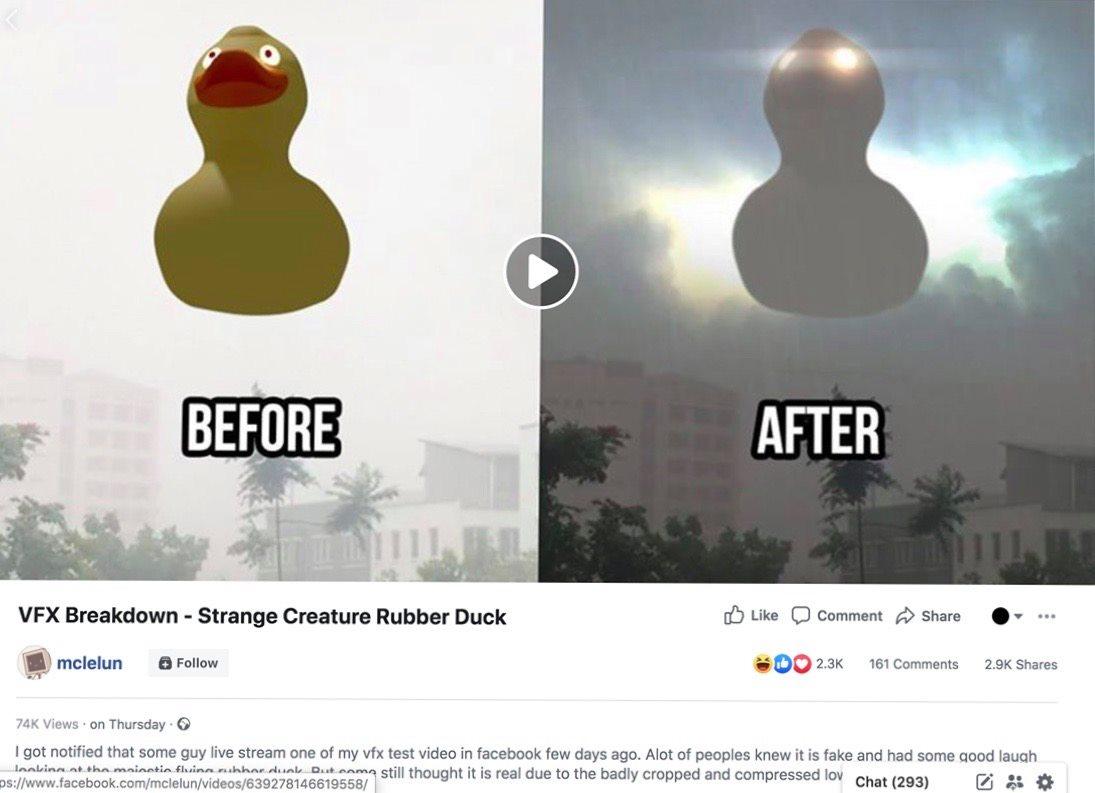Go back using the top-left arrow
The image size is (1095, 793).
pos(11,21)
